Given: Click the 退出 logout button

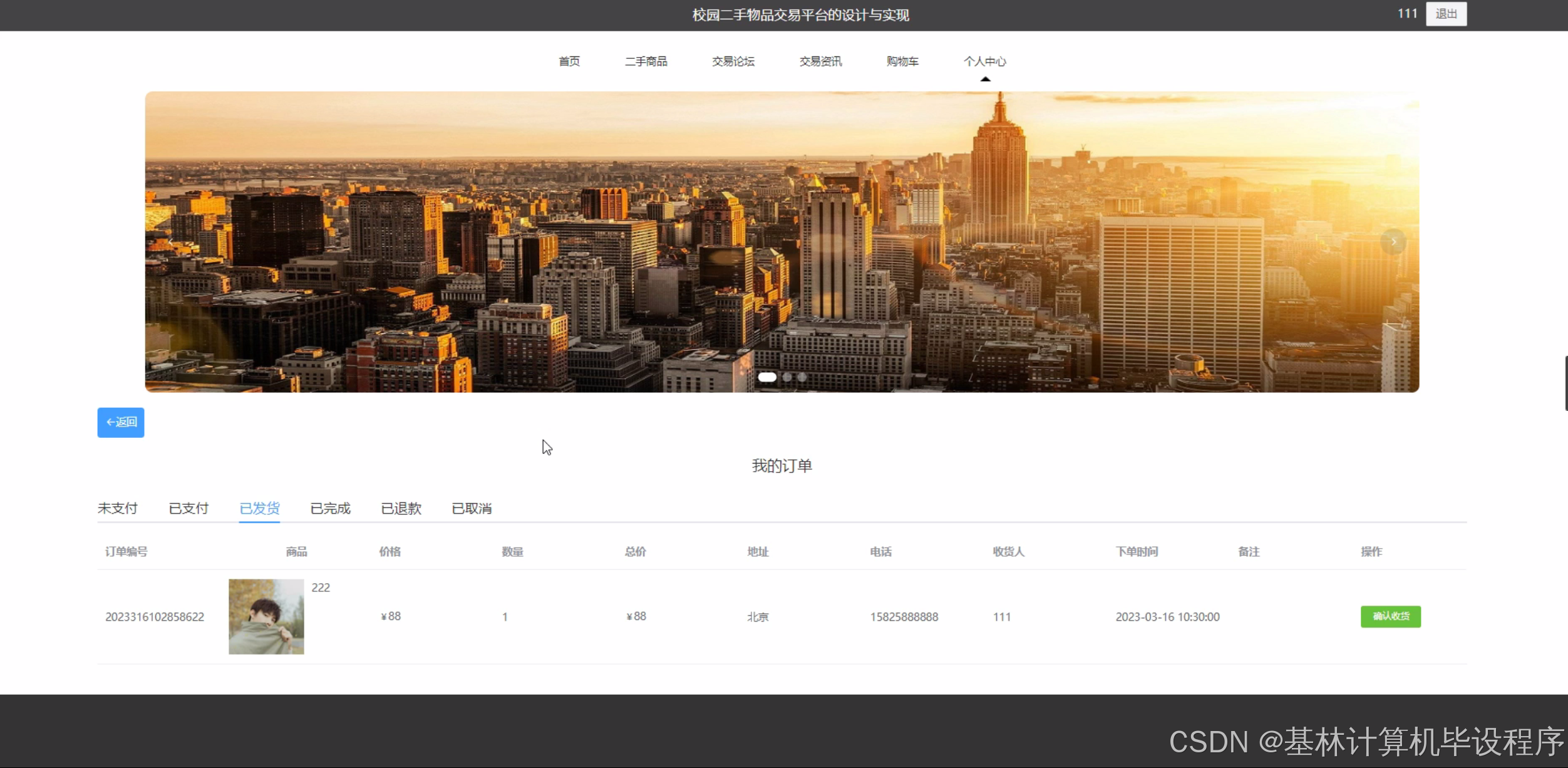Looking at the screenshot, I should (x=1446, y=14).
